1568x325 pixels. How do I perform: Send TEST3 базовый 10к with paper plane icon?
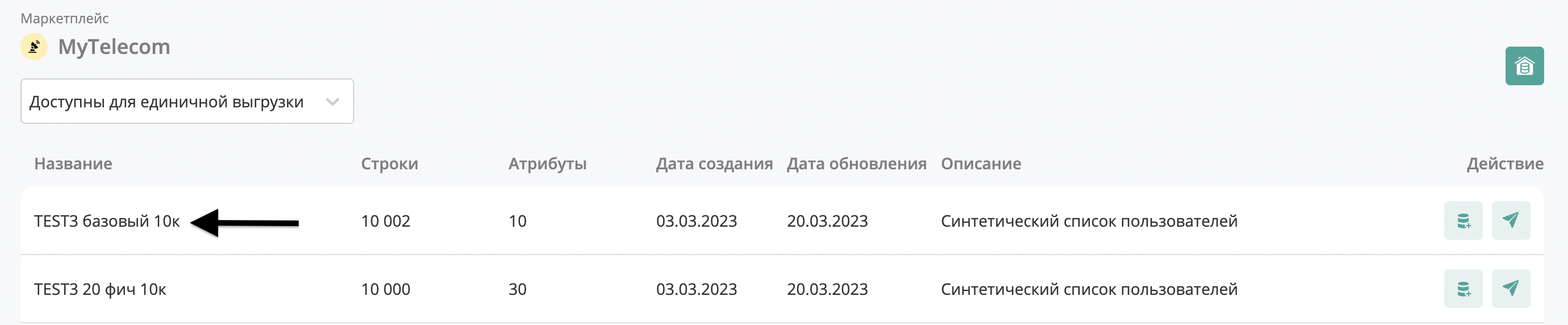(x=1511, y=220)
